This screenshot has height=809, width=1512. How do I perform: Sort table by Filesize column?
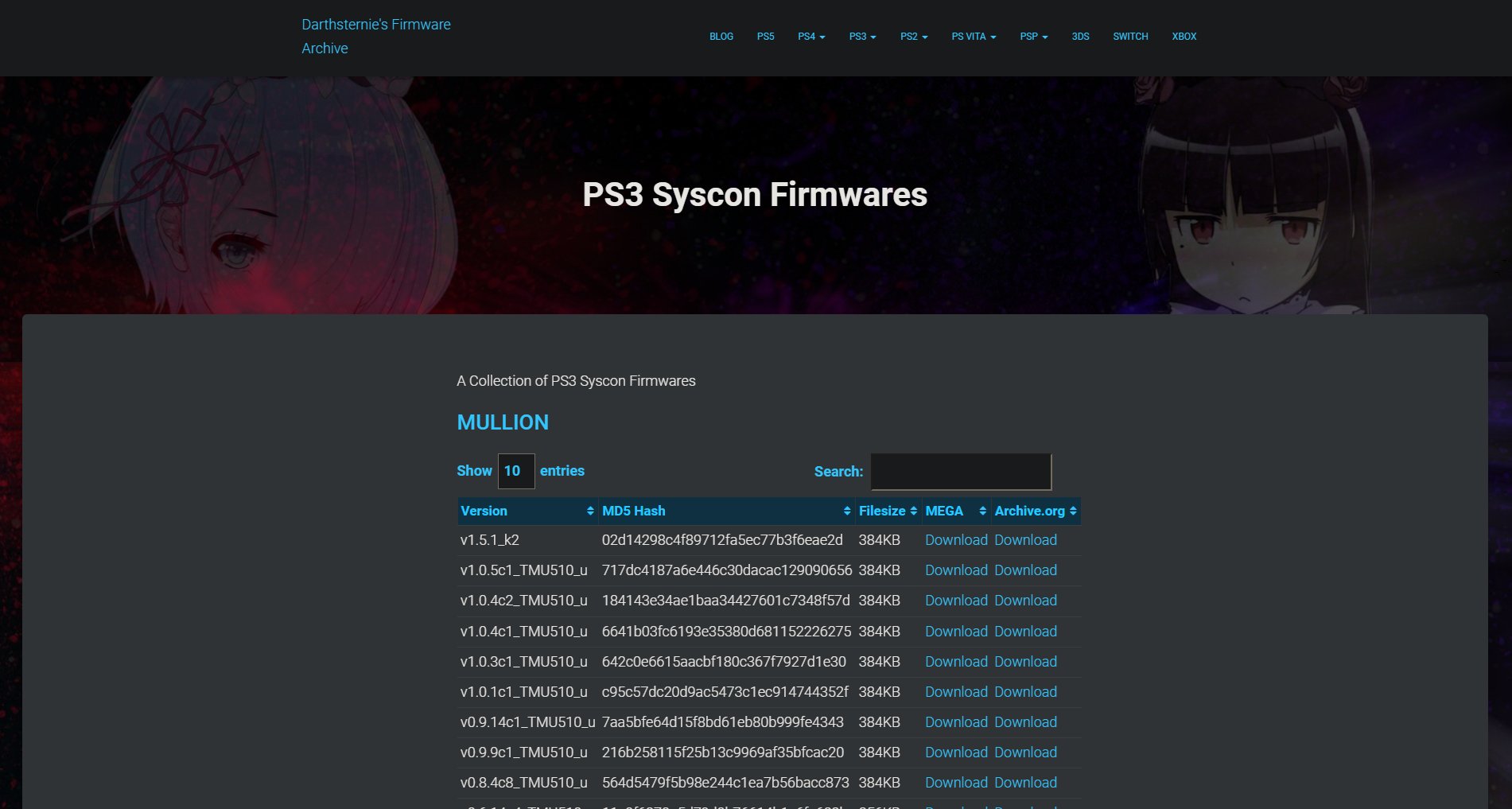(888, 511)
